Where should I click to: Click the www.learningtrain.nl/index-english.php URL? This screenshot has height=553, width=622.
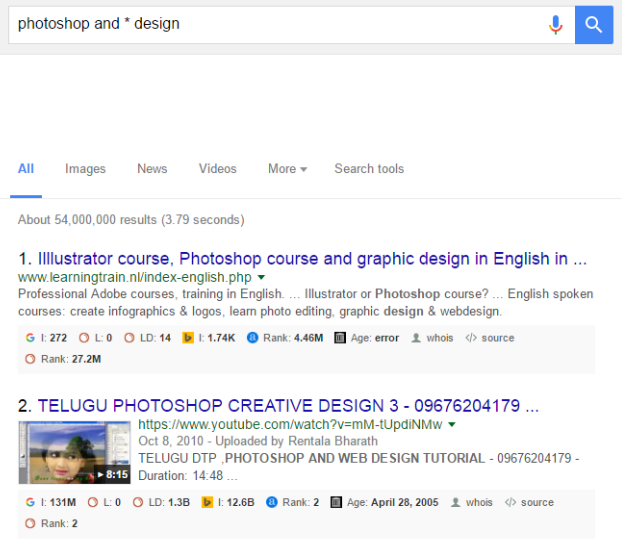(134, 277)
